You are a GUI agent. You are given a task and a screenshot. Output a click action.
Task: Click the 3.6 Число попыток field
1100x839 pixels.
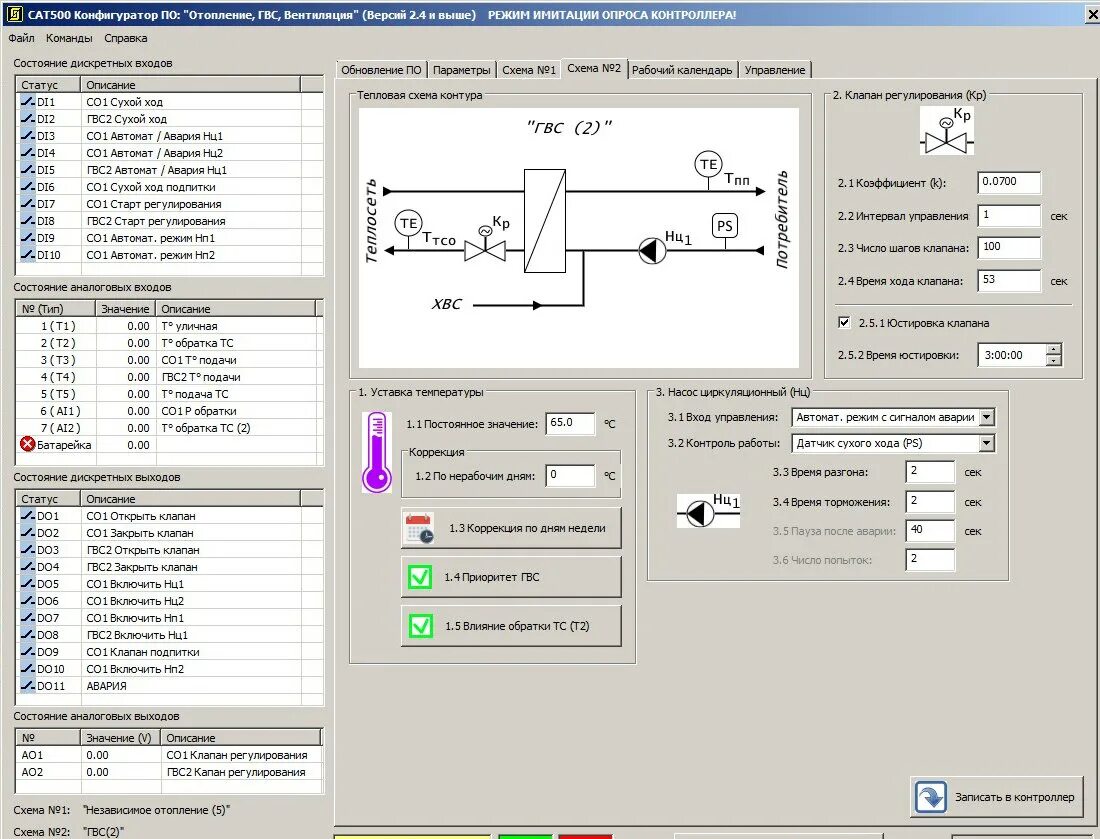930,560
